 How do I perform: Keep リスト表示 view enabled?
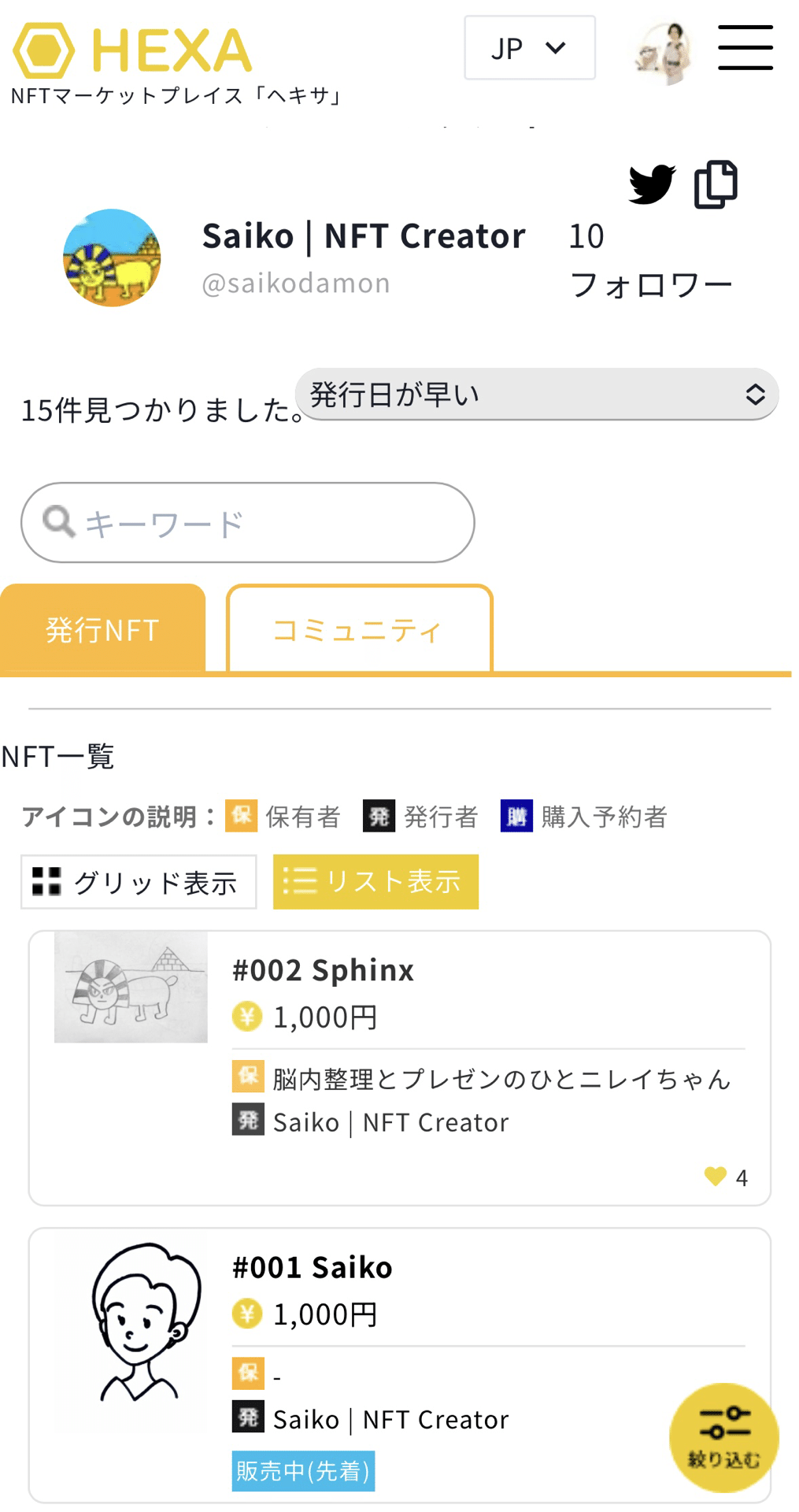[x=375, y=882]
